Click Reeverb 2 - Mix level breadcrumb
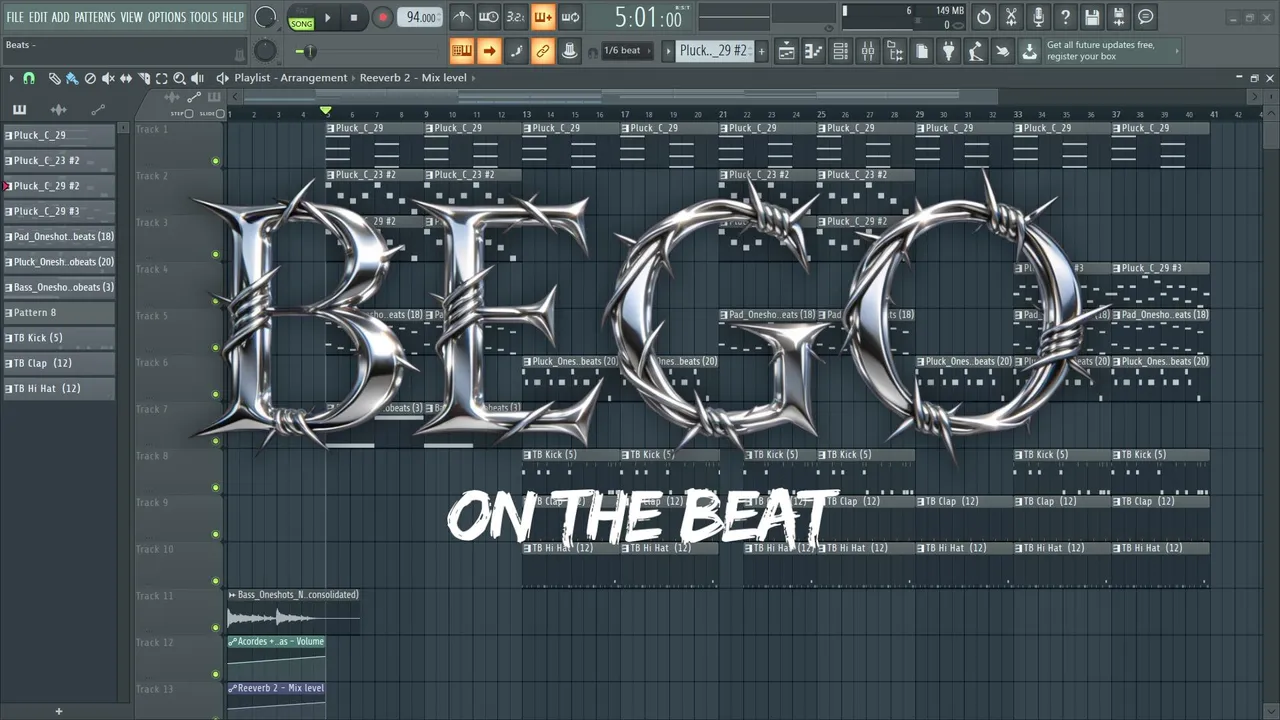The width and height of the screenshot is (1280, 720). pos(413,78)
